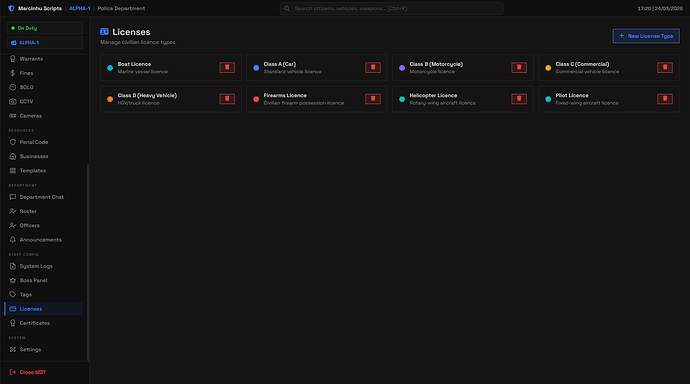The width and height of the screenshot is (690, 384).
Task: Select the Helicopter Licence teal dot
Action: [x=402, y=99]
